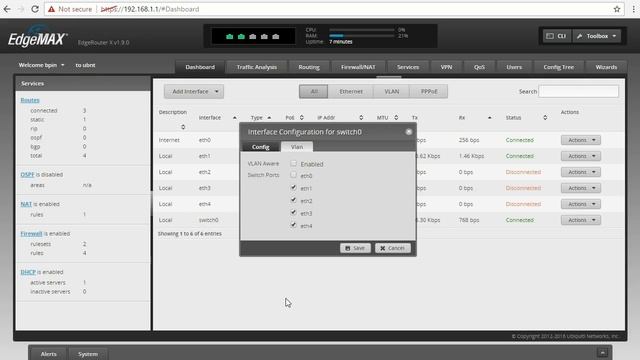Image resolution: width=640 pixels, height=360 pixels.
Task: Cancel the interface configuration dialog
Action: pos(393,248)
